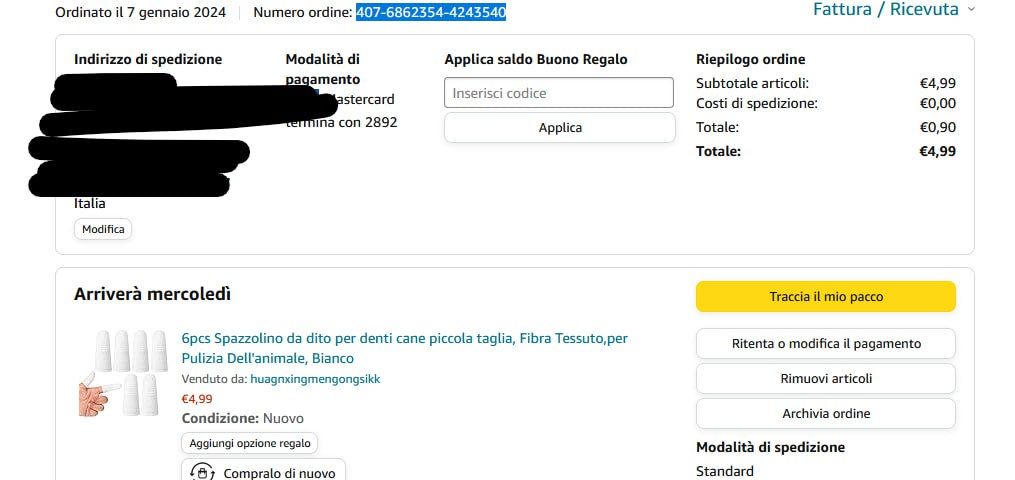
Task: Click the highlighted order number 407-6862354-4243540
Action: pos(430,12)
